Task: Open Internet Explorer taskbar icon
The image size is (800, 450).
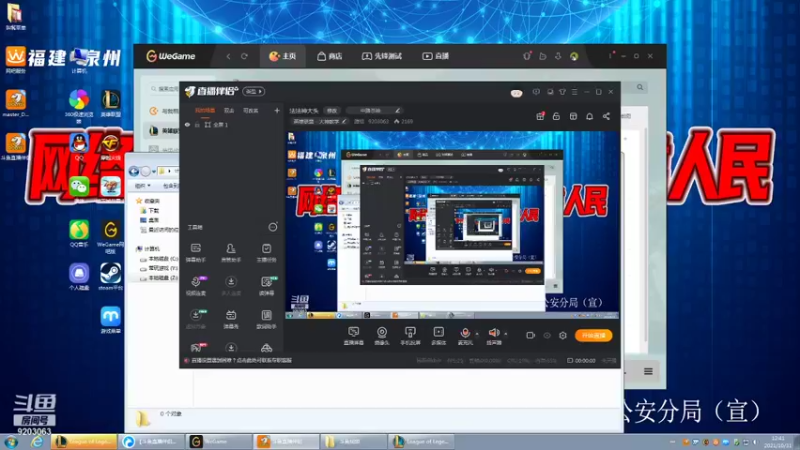Action: tap(37, 441)
